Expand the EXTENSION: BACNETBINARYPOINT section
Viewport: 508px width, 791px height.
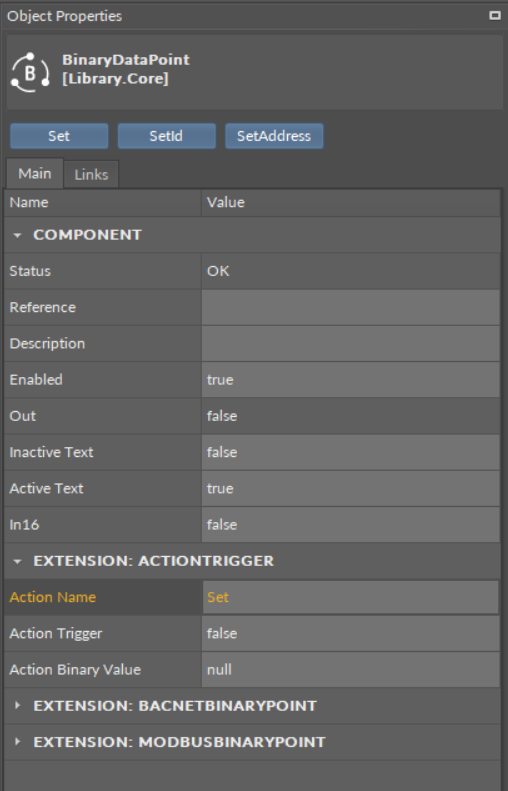pos(17,705)
